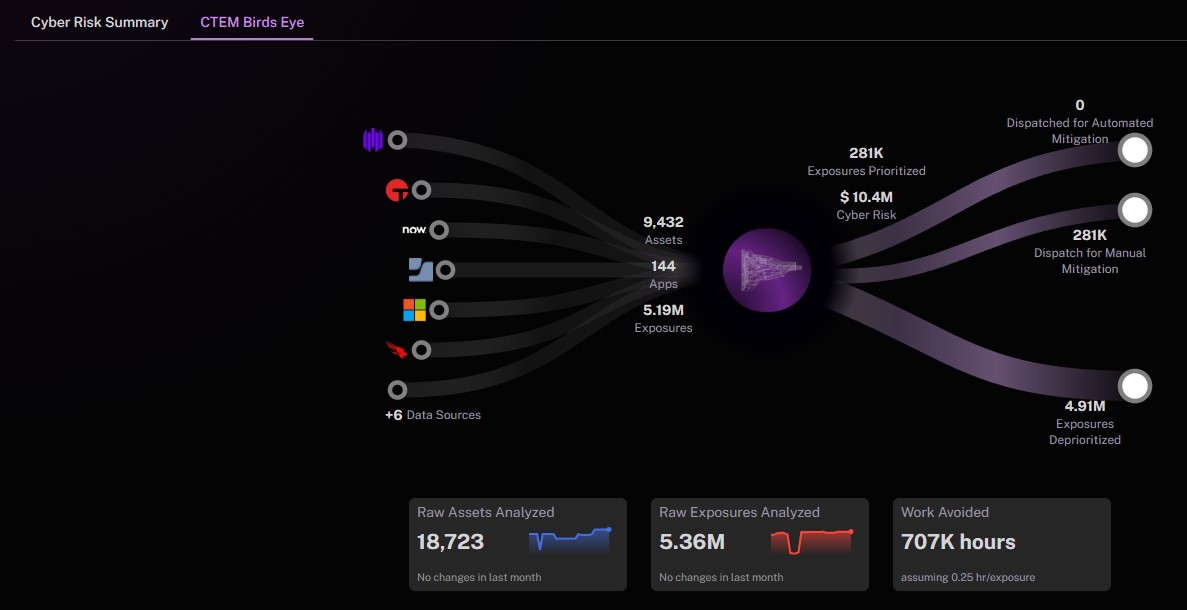Switch to Cyber Risk Summary tab

100,22
